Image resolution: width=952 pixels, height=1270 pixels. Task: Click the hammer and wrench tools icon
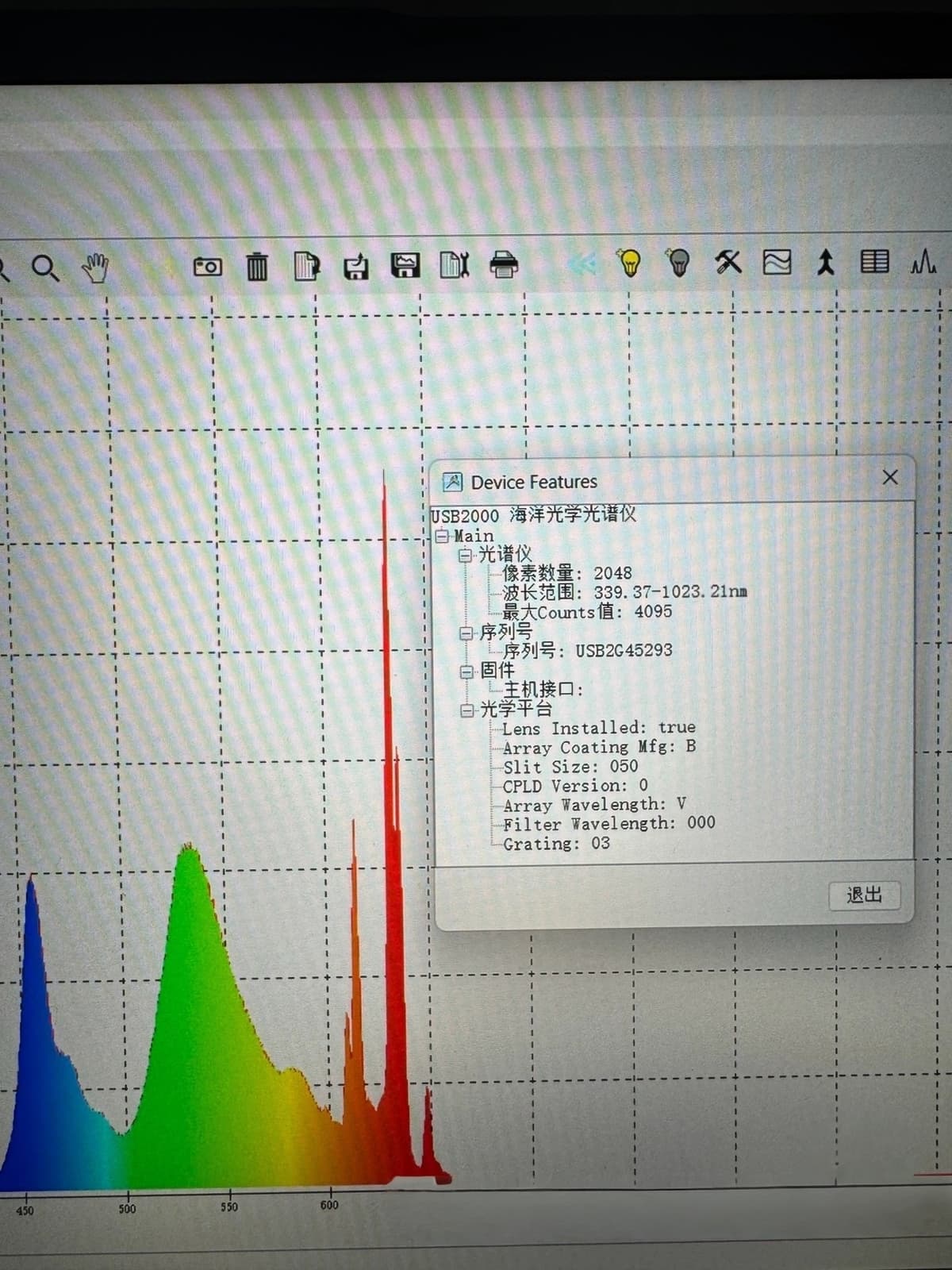(728, 261)
